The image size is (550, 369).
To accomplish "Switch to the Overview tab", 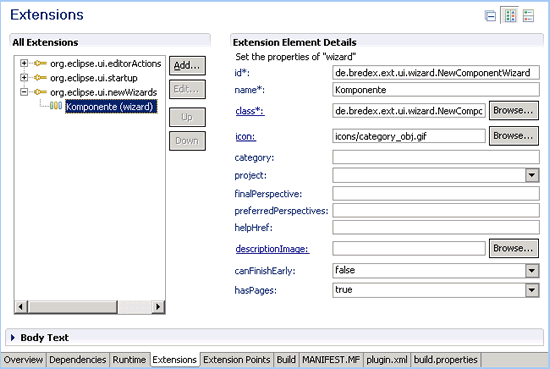I will click(23, 360).
